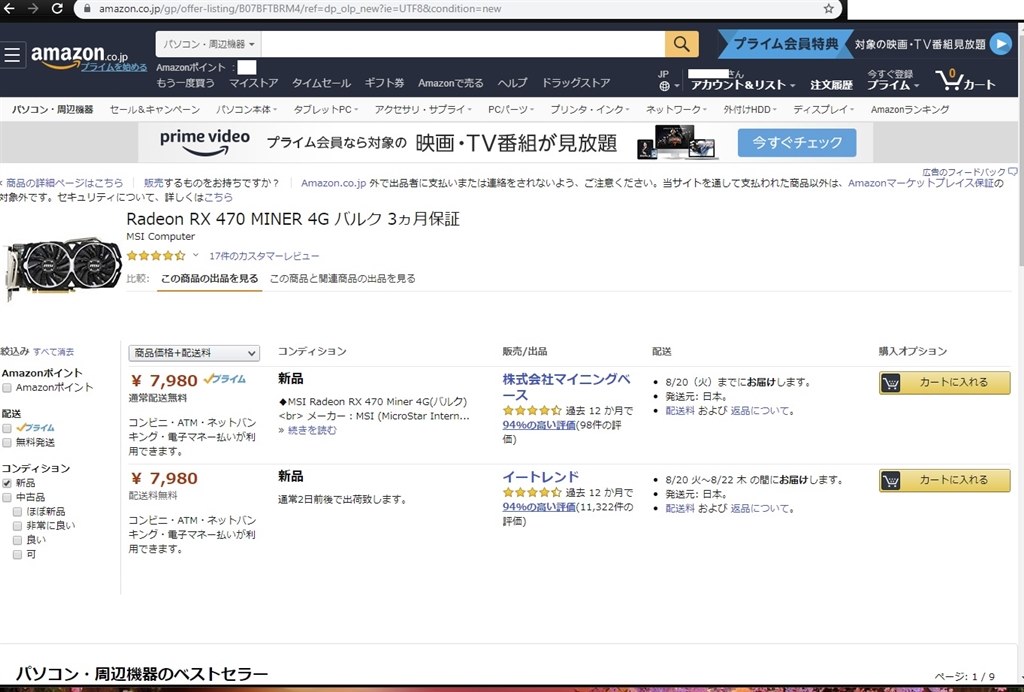Uncheck the 新品 condition checkbox
1024x692 pixels.
point(7,483)
